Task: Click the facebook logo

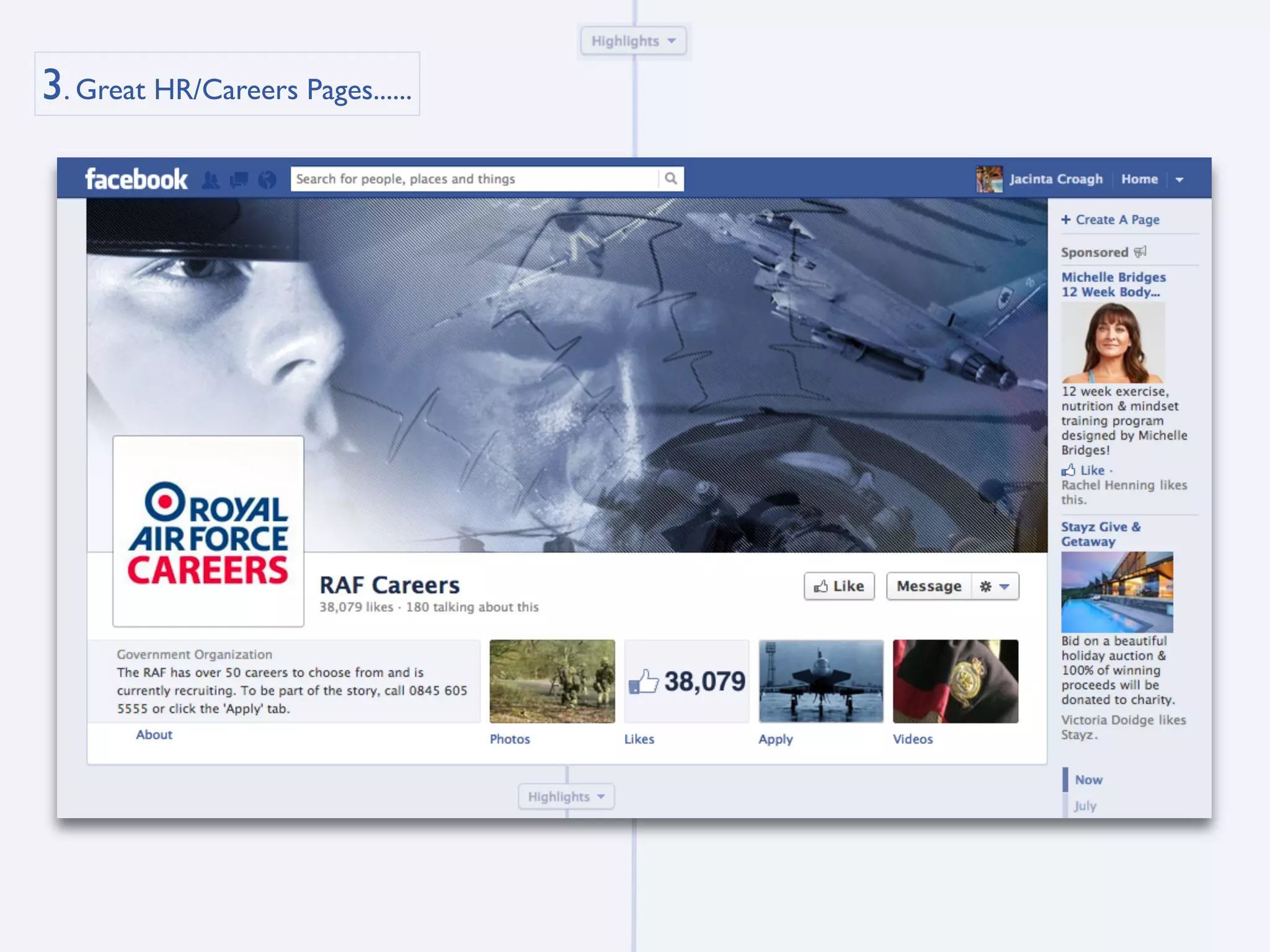Action: [x=136, y=179]
